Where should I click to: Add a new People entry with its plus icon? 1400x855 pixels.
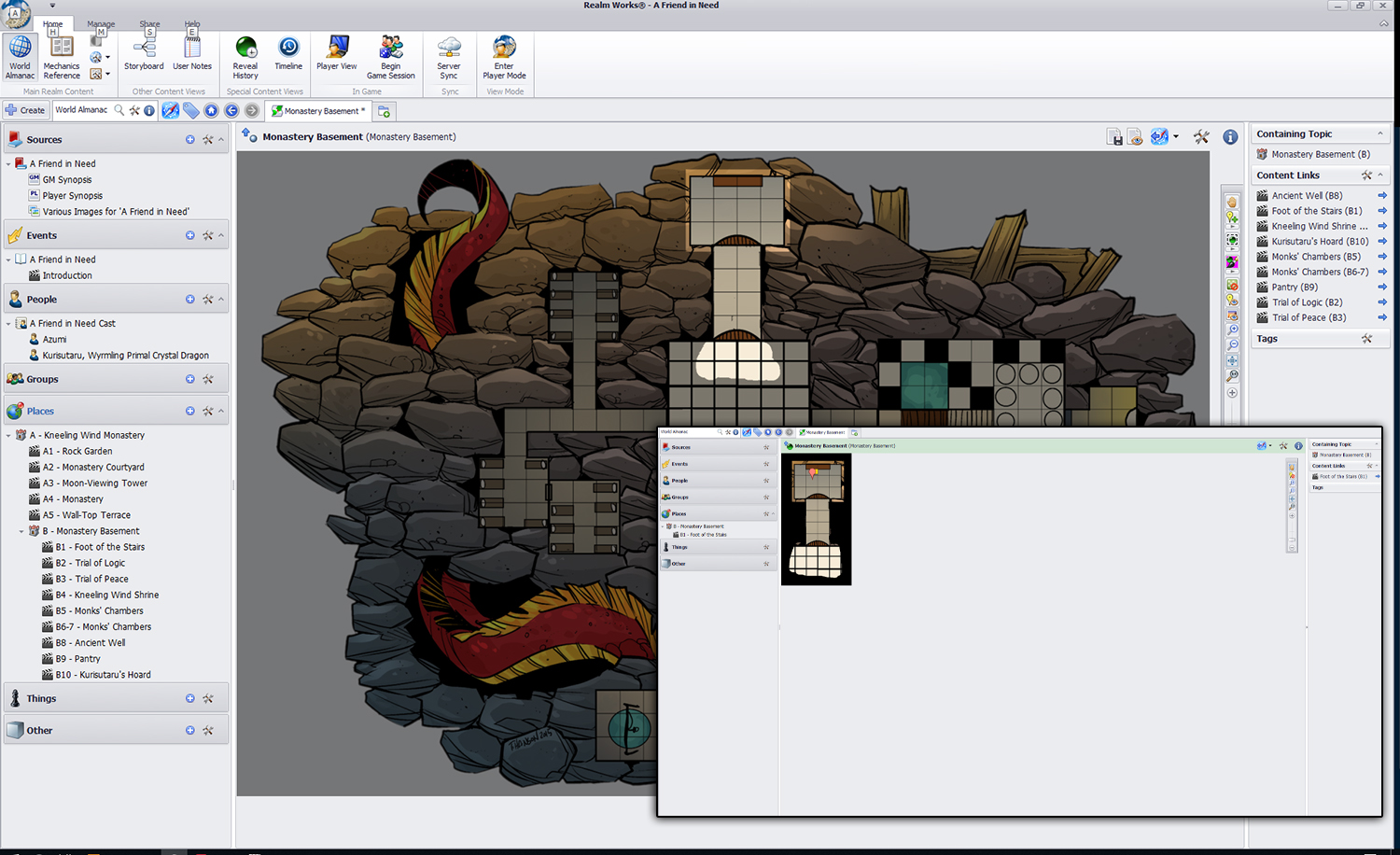[x=190, y=300]
